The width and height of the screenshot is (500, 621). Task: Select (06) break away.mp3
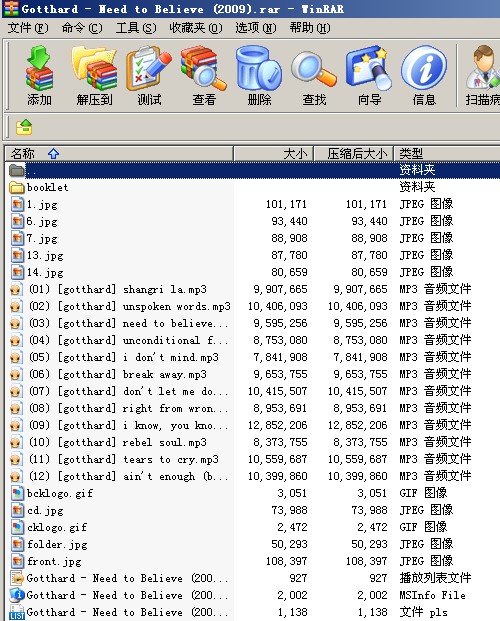118,375
